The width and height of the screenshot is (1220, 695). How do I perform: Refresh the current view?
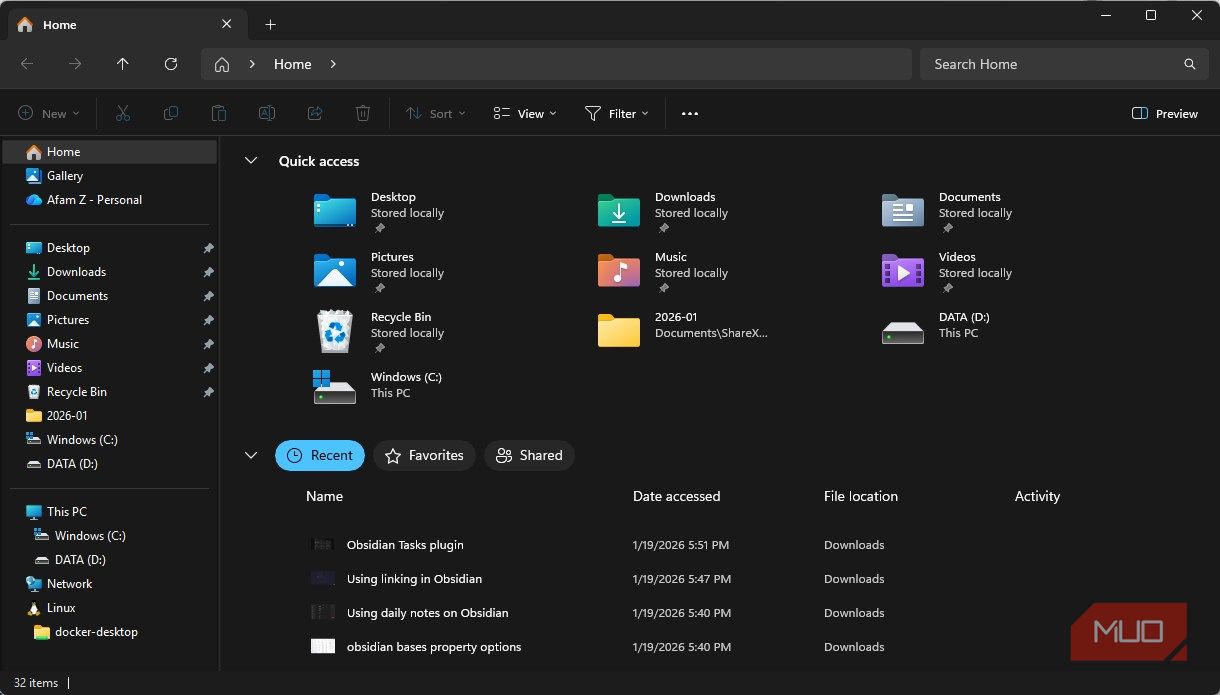click(x=171, y=64)
